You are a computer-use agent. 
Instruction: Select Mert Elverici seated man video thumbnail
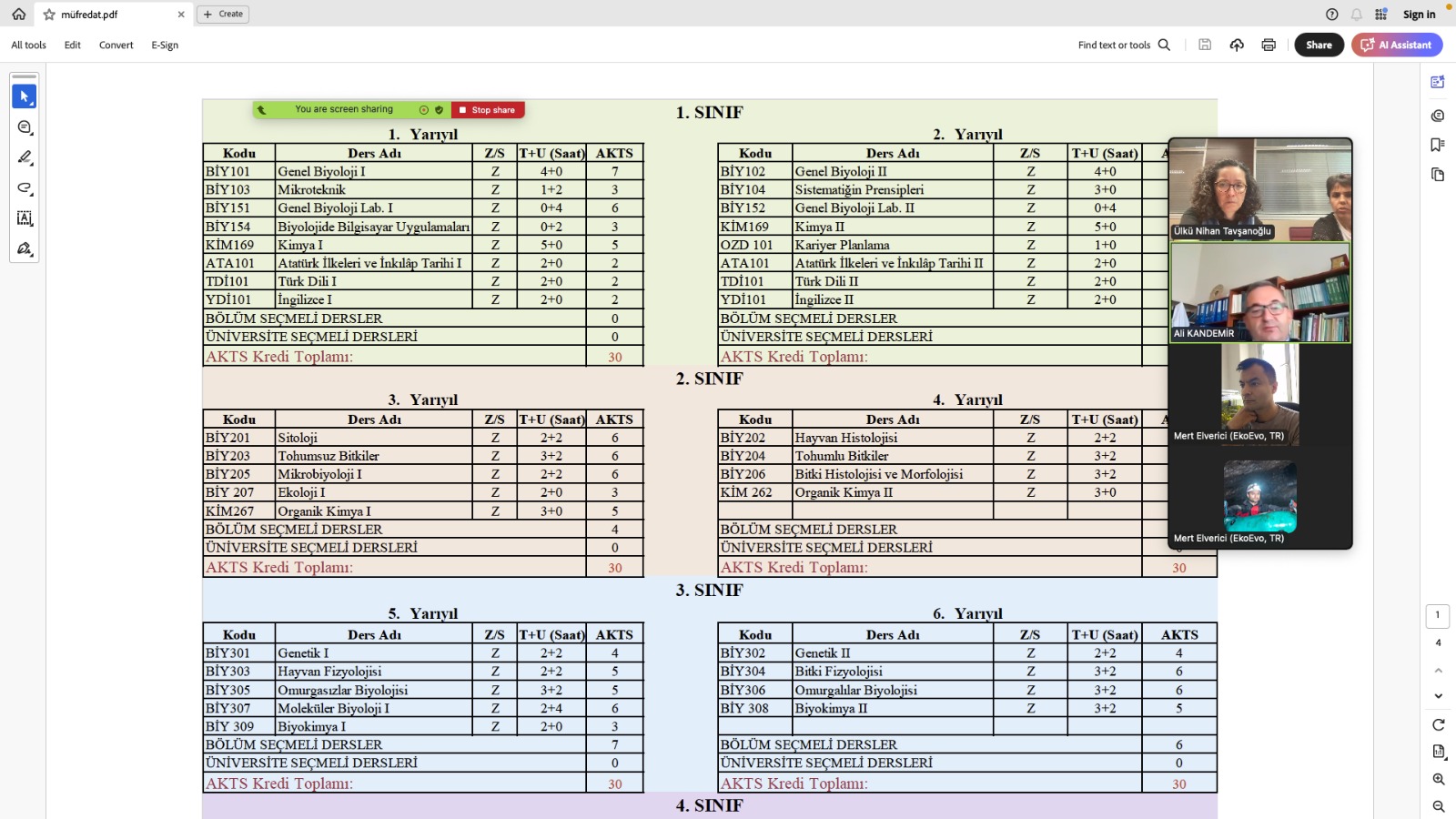click(1260, 395)
